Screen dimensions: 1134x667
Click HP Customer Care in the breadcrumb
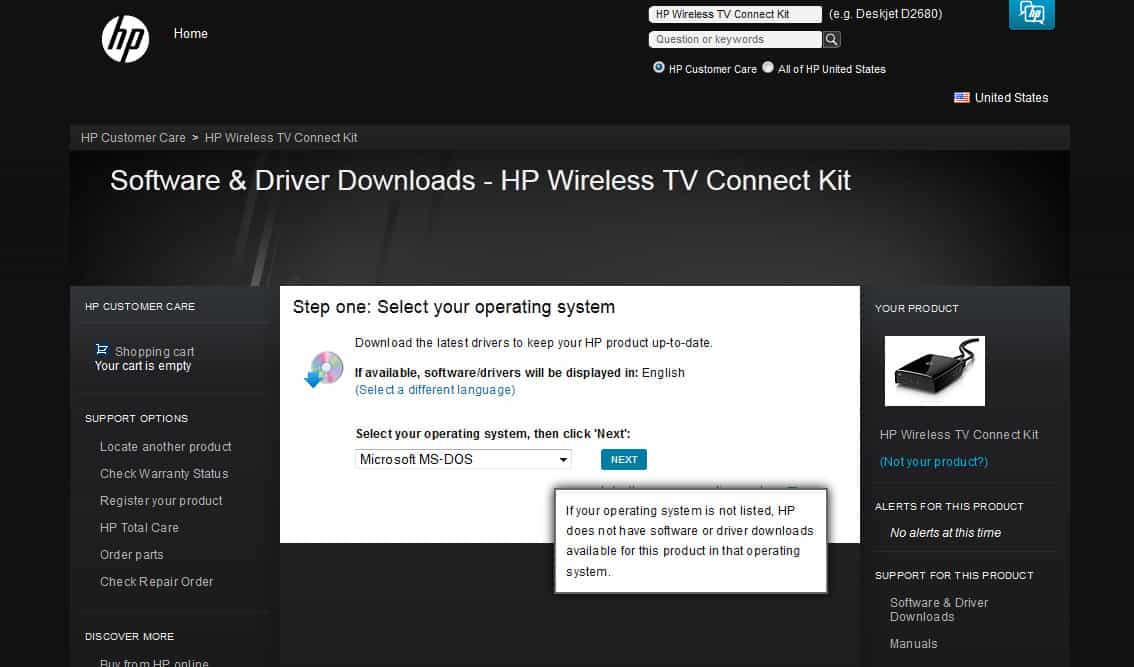pyautogui.click(x=133, y=138)
